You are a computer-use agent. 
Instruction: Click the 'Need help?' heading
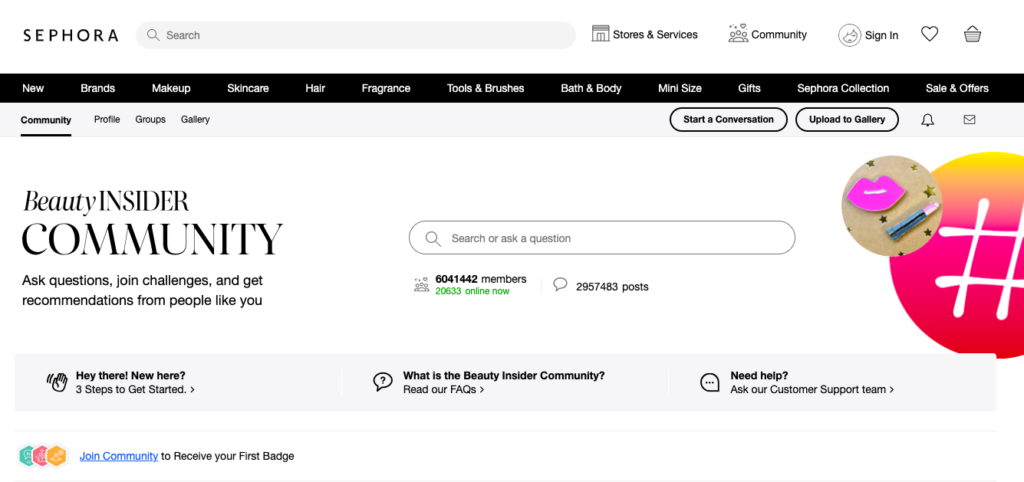(759, 376)
